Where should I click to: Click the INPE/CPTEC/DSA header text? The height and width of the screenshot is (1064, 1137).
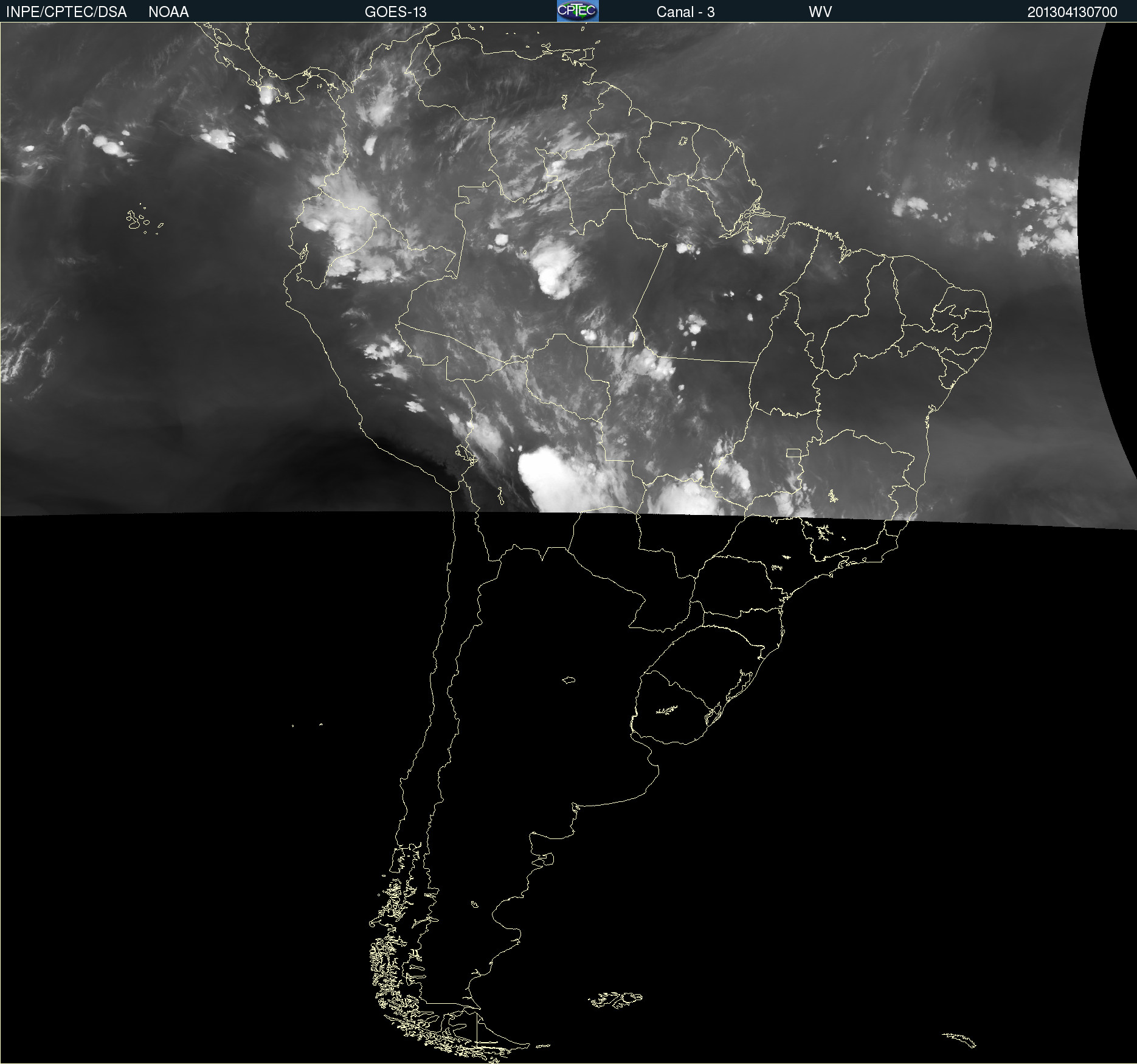pyautogui.click(x=66, y=12)
